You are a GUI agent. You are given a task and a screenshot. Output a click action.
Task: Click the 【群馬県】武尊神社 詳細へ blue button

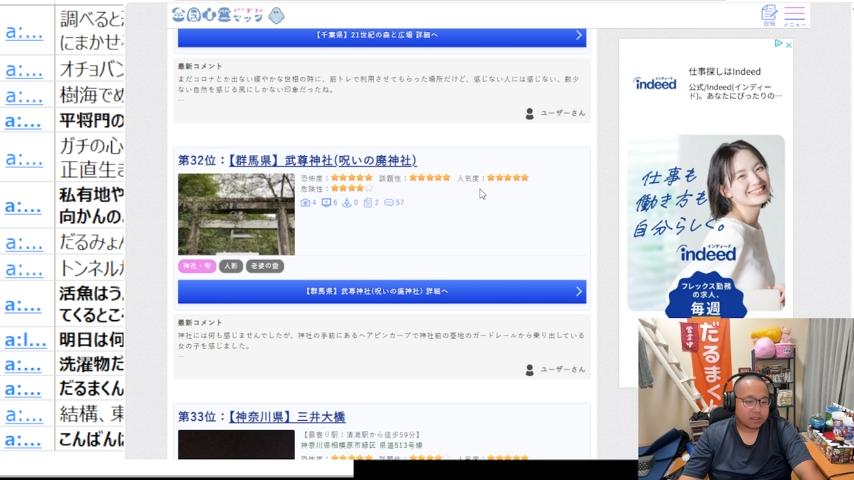point(382,291)
